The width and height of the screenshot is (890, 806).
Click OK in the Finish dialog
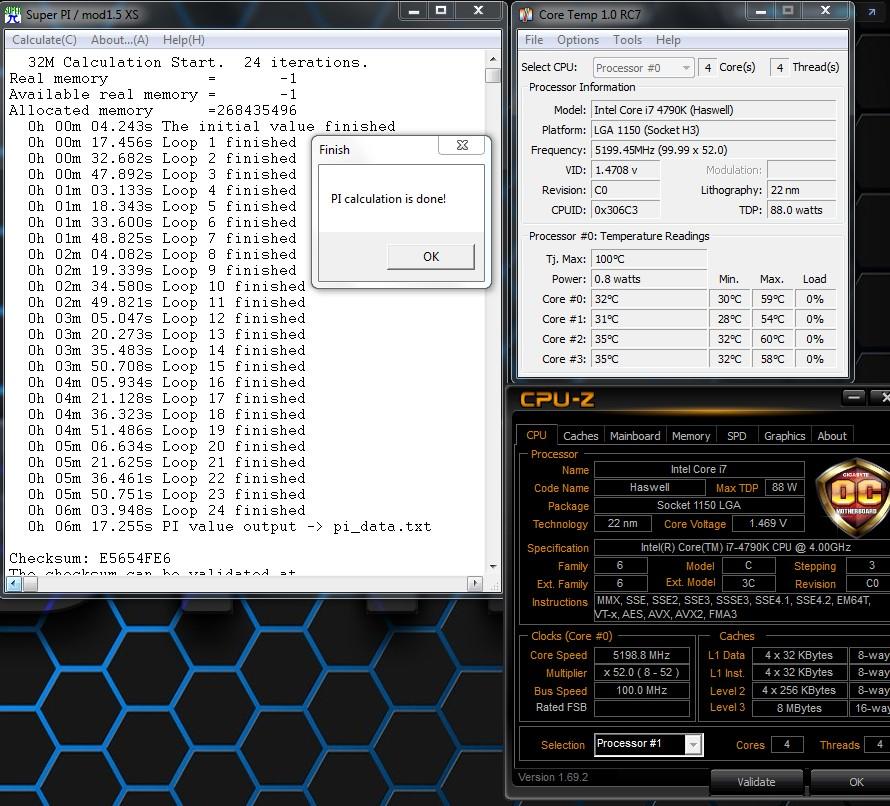pos(431,257)
